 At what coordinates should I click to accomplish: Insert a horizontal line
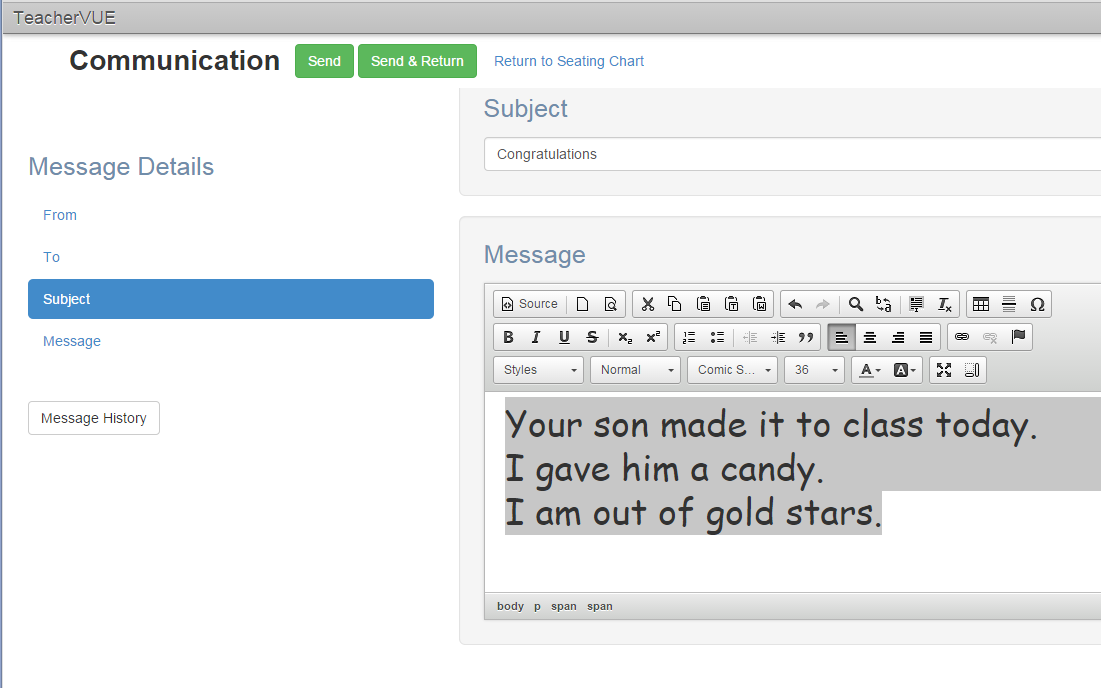click(x=1009, y=304)
